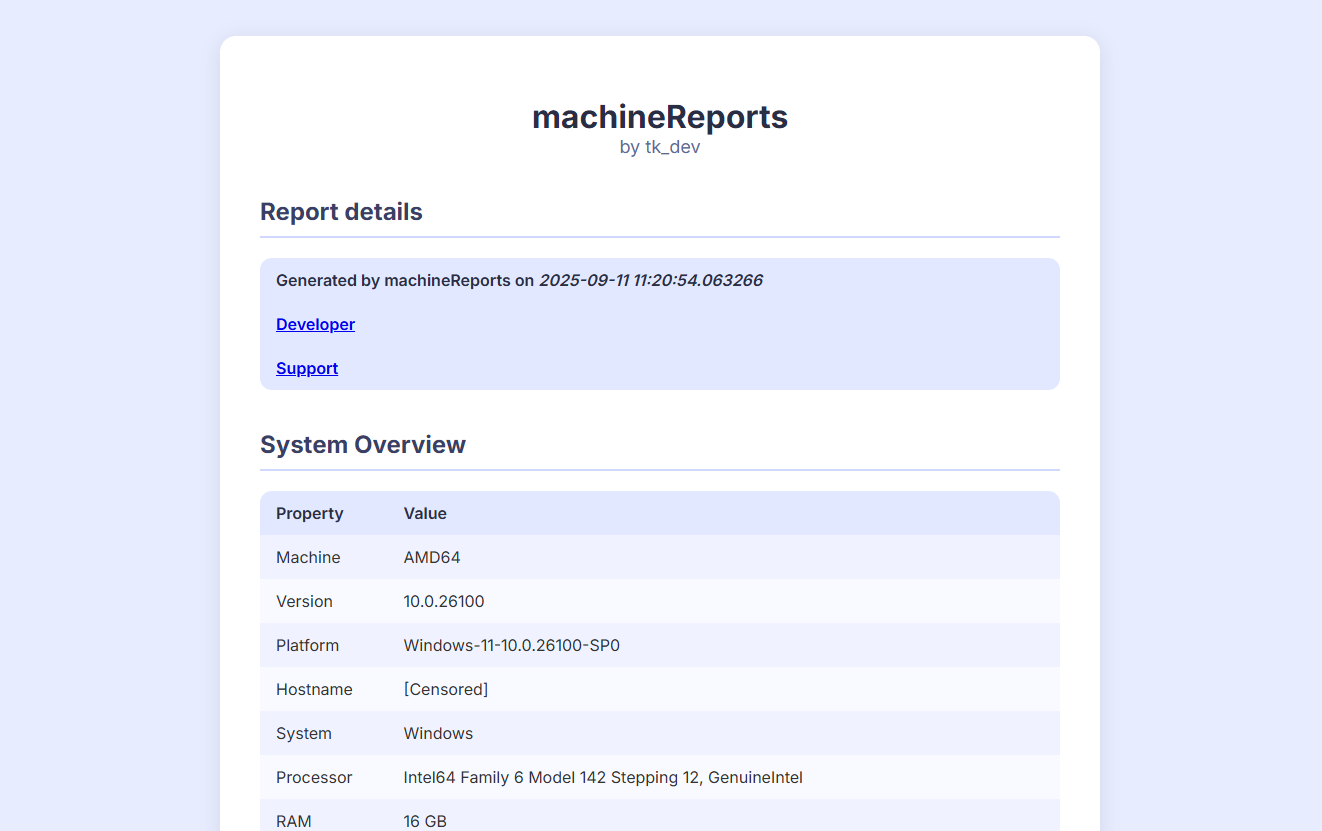Click the generated timestamp 2025-09-11 11:20:54
The image size is (1322, 831).
coord(650,280)
